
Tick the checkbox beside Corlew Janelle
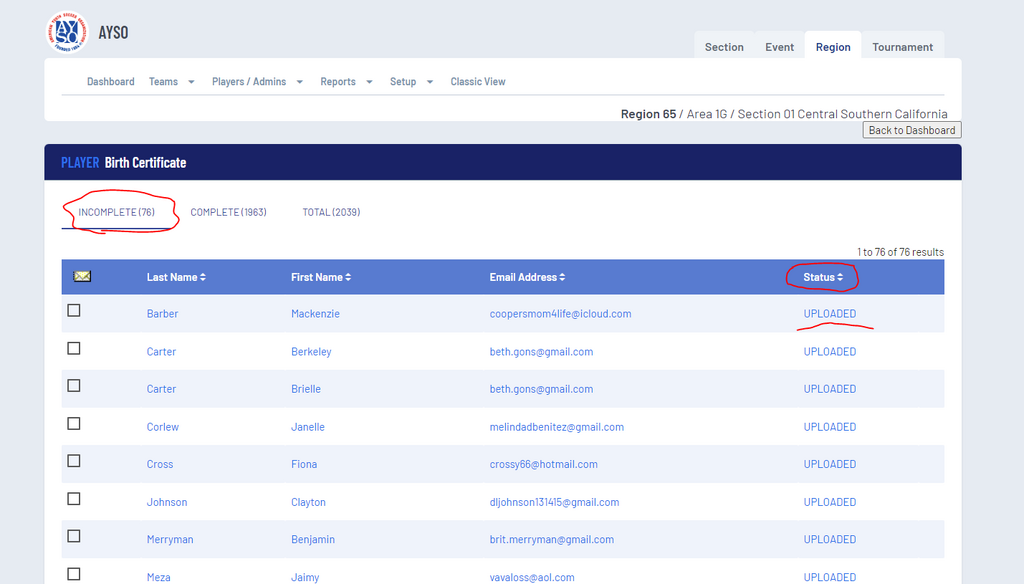74,424
